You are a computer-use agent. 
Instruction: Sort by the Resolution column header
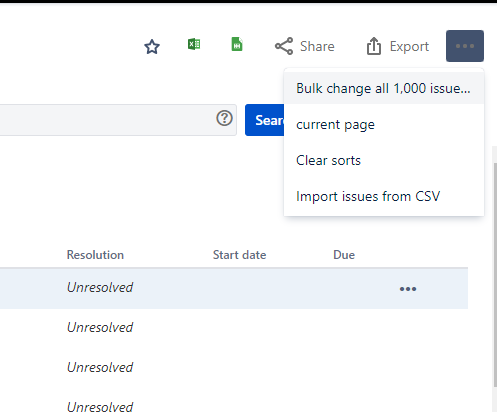(95, 255)
